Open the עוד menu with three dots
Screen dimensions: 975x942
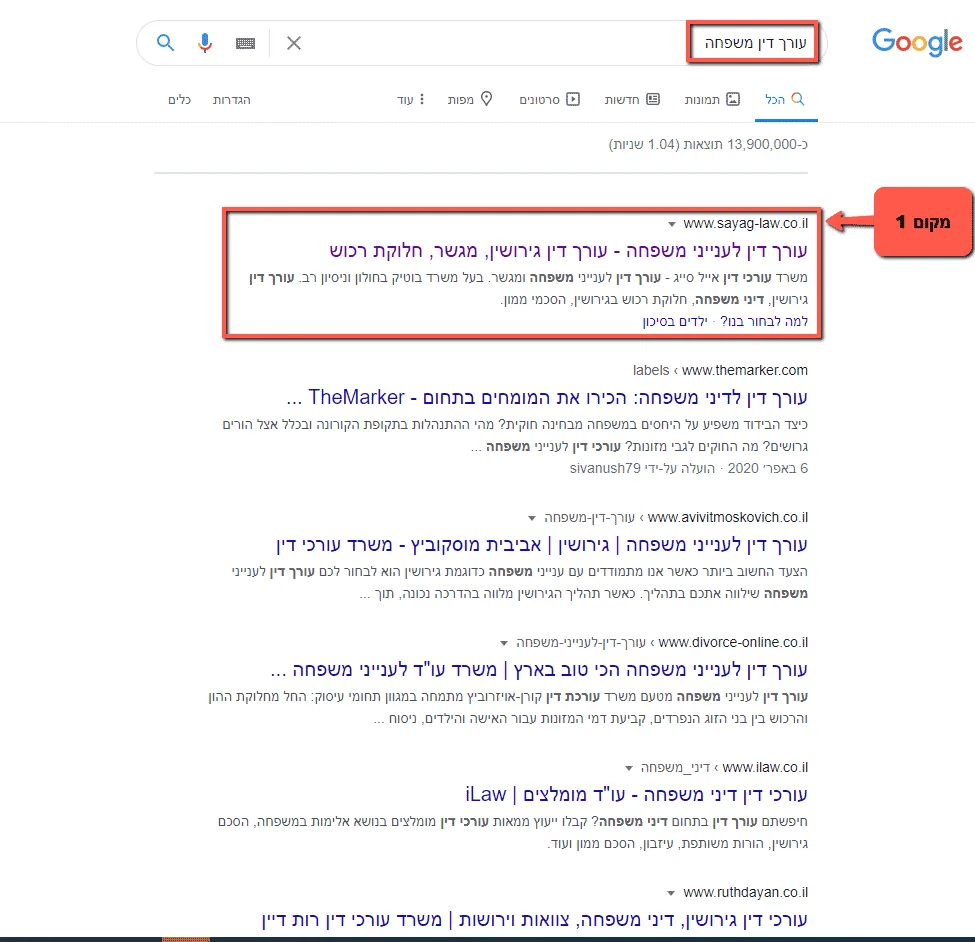(x=410, y=99)
